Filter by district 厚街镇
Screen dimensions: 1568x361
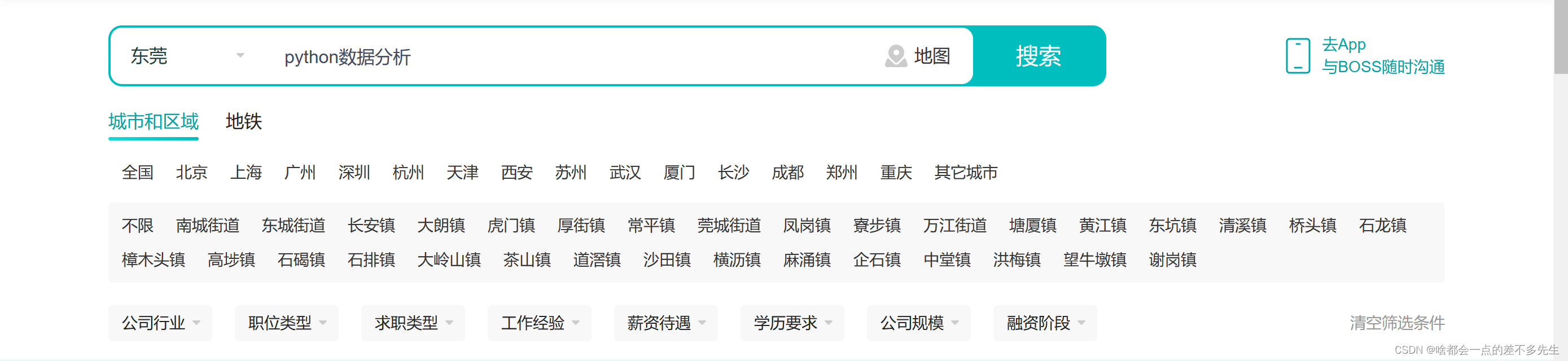coord(581,225)
